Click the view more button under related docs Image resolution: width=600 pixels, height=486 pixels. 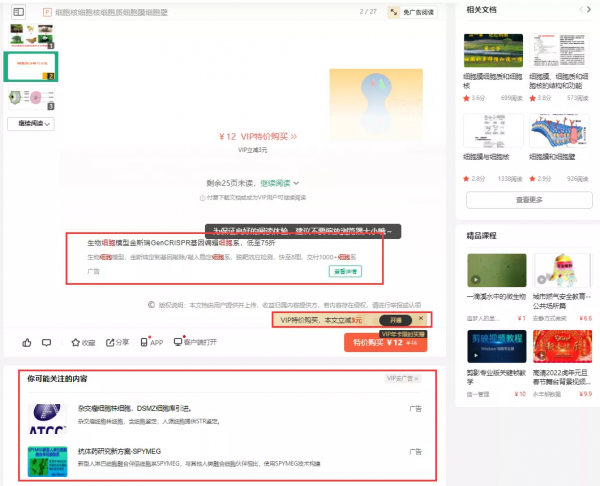(x=529, y=200)
